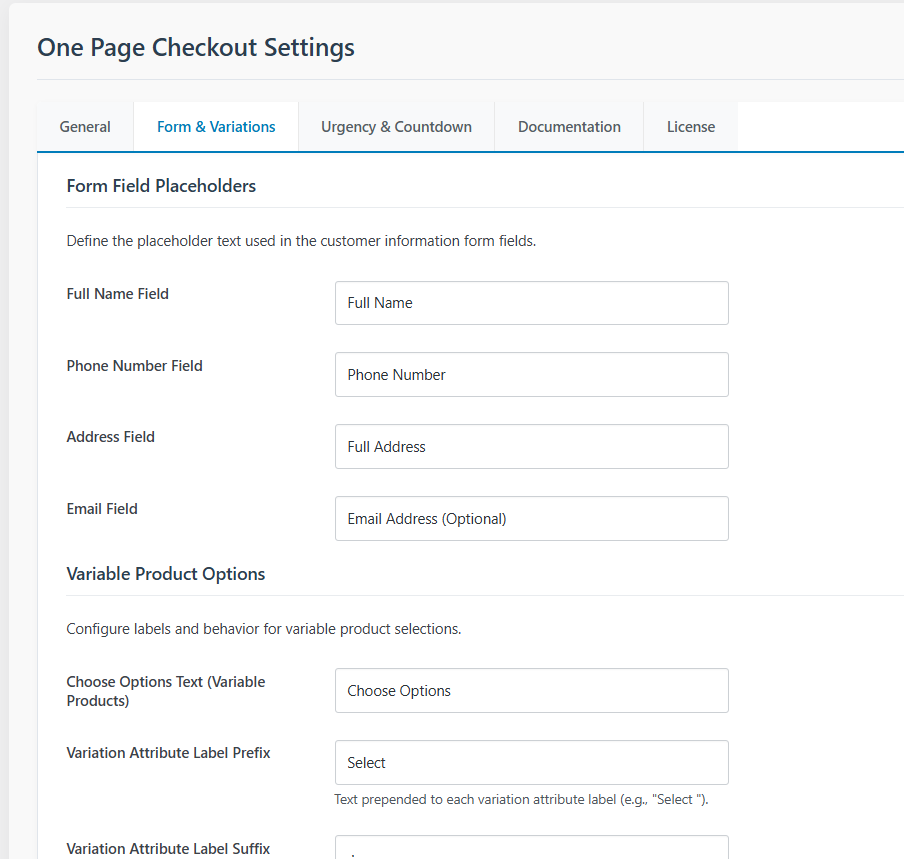Click the Address Field label
This screenshot has height=859, width=904.
(x=110, y=436)
